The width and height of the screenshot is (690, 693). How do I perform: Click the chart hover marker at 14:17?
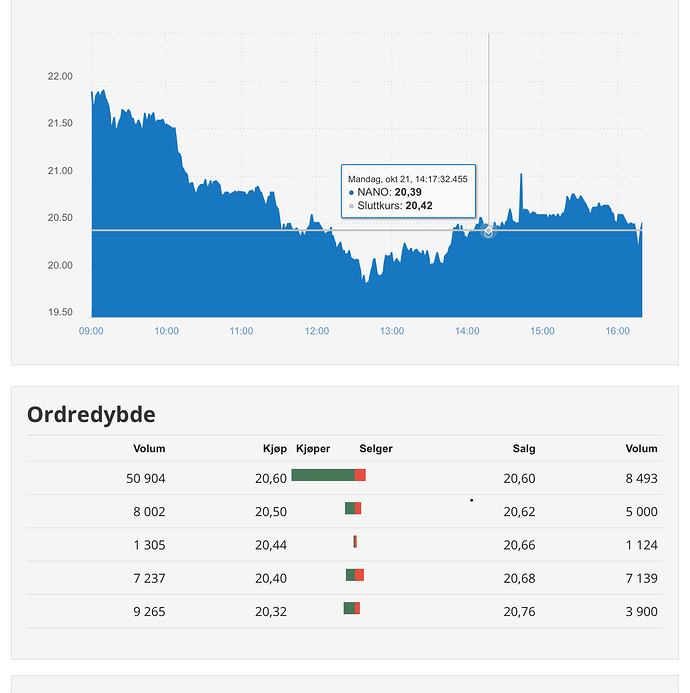tap(488, 231)
